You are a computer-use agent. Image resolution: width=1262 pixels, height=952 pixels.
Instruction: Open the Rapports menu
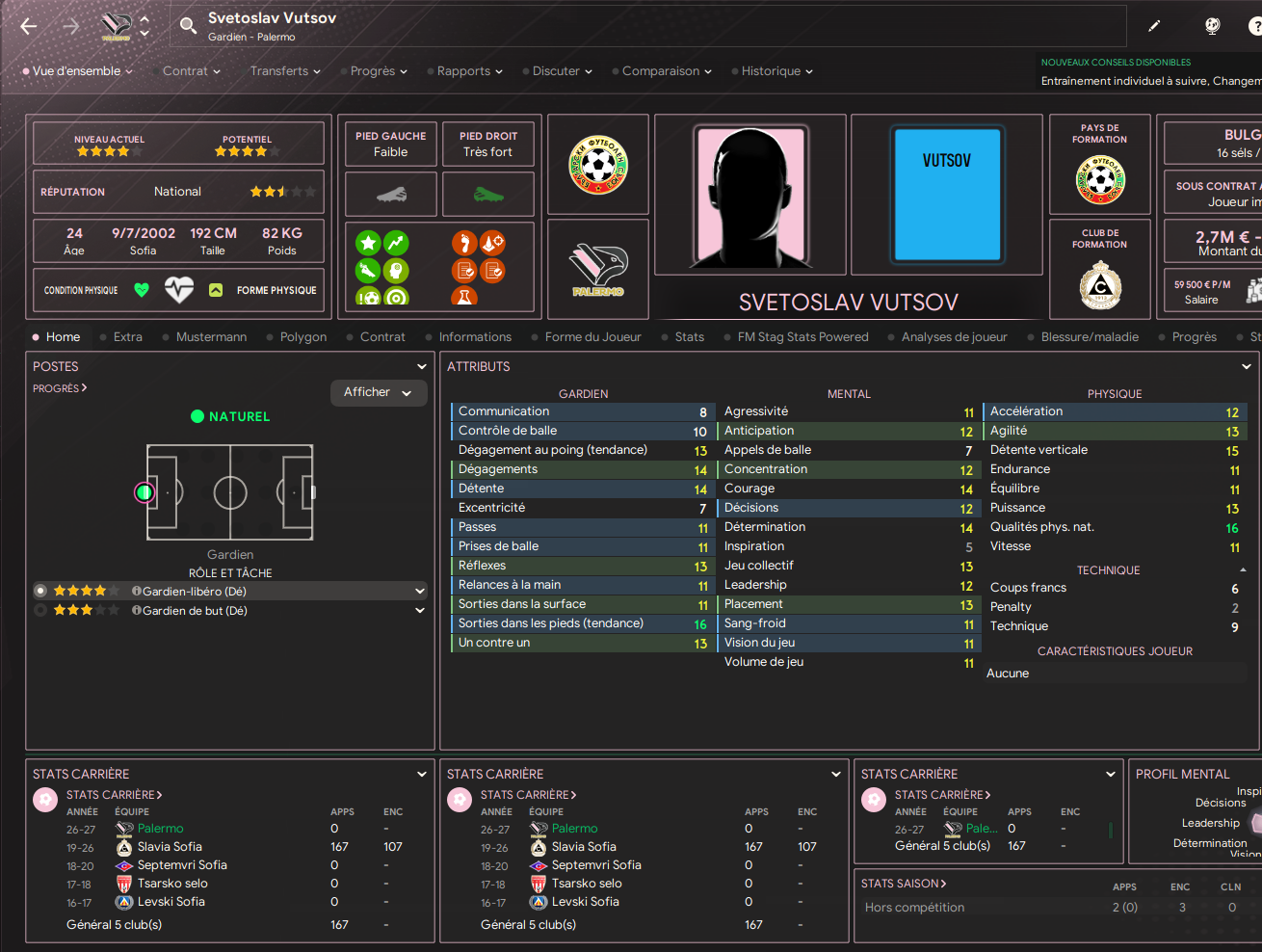468,71
